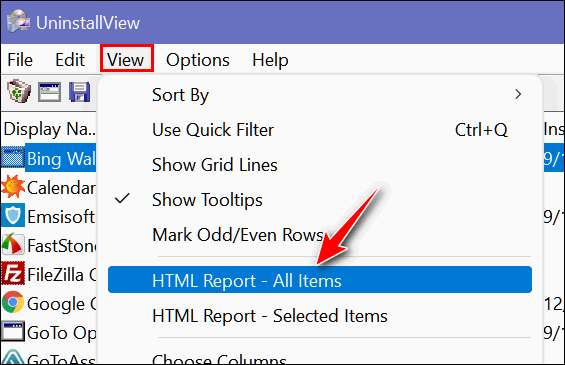Viewport: 565px width, 365px height.
Task: Click the properties window toolbar icon
Action: pos(49,92)
